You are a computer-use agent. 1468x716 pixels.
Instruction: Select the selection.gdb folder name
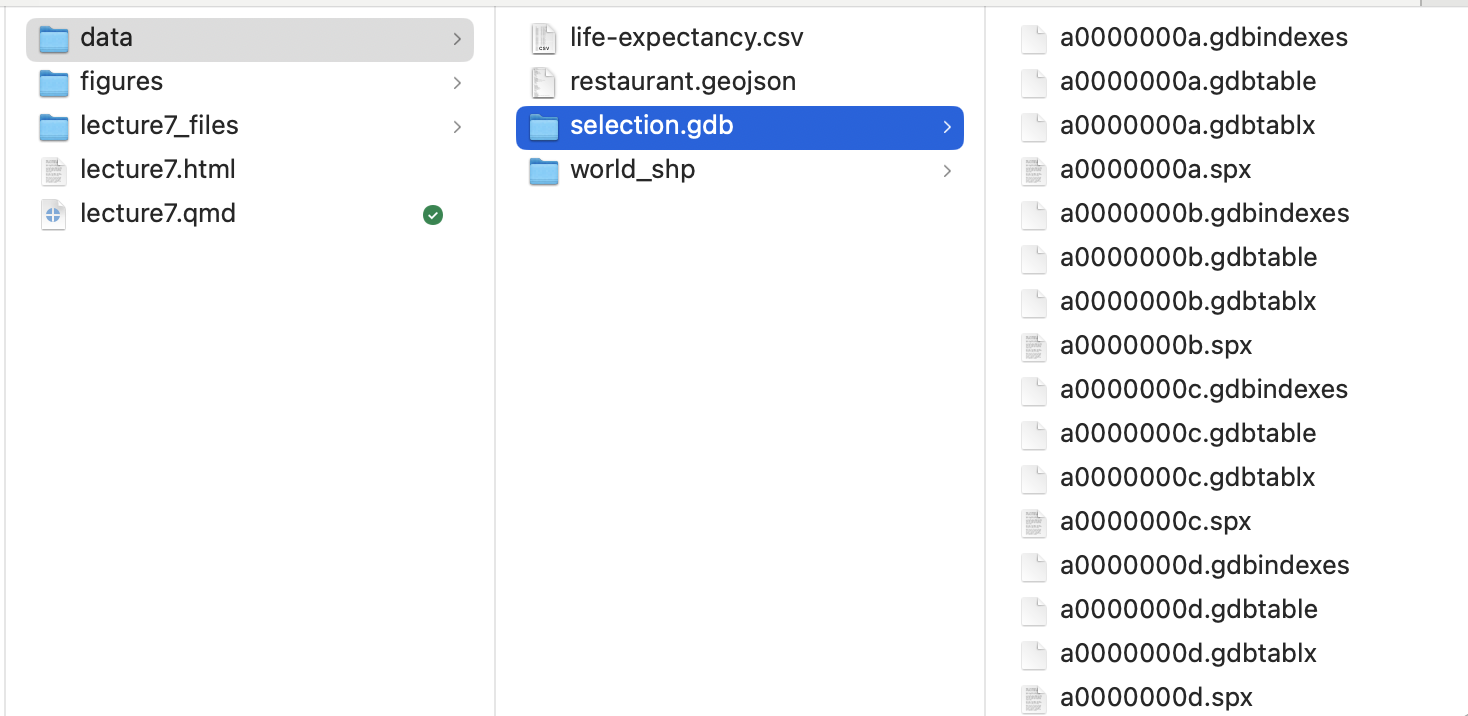651,126
